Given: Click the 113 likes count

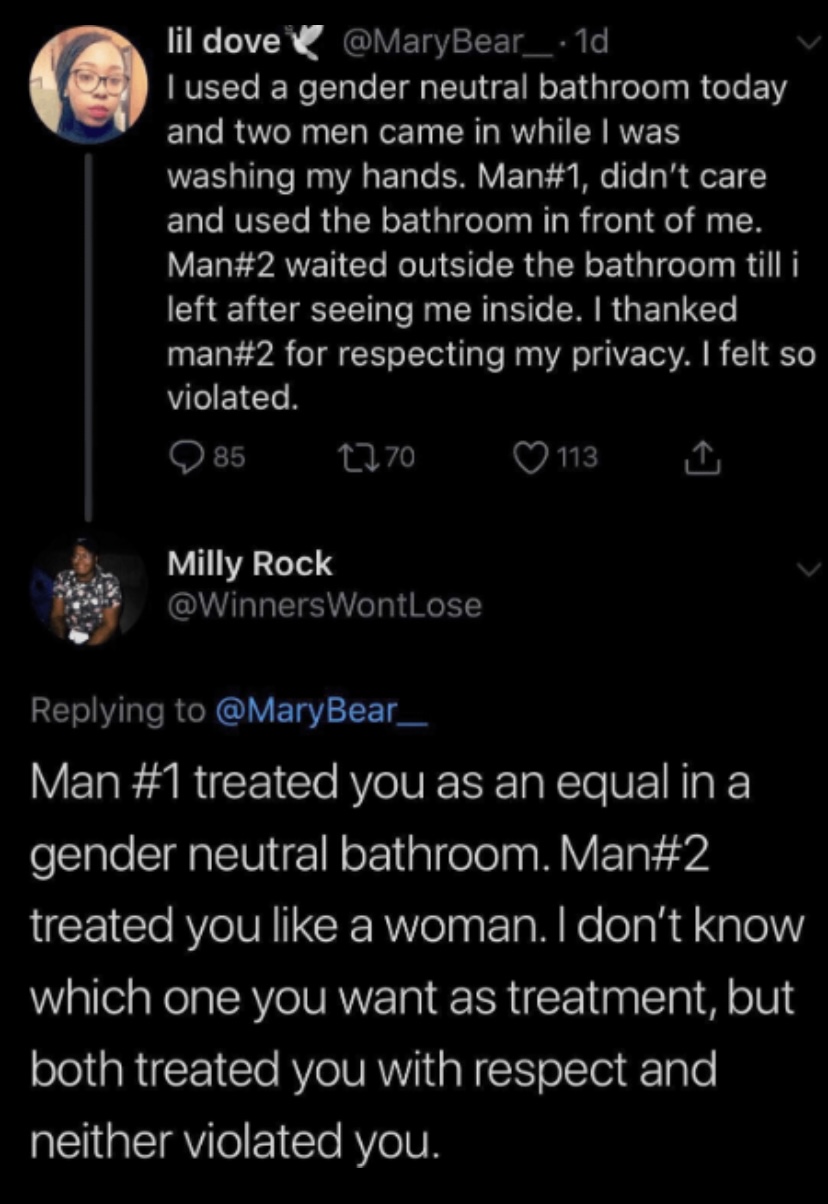Looking at the screenshot, I should (x=577, y=458).
